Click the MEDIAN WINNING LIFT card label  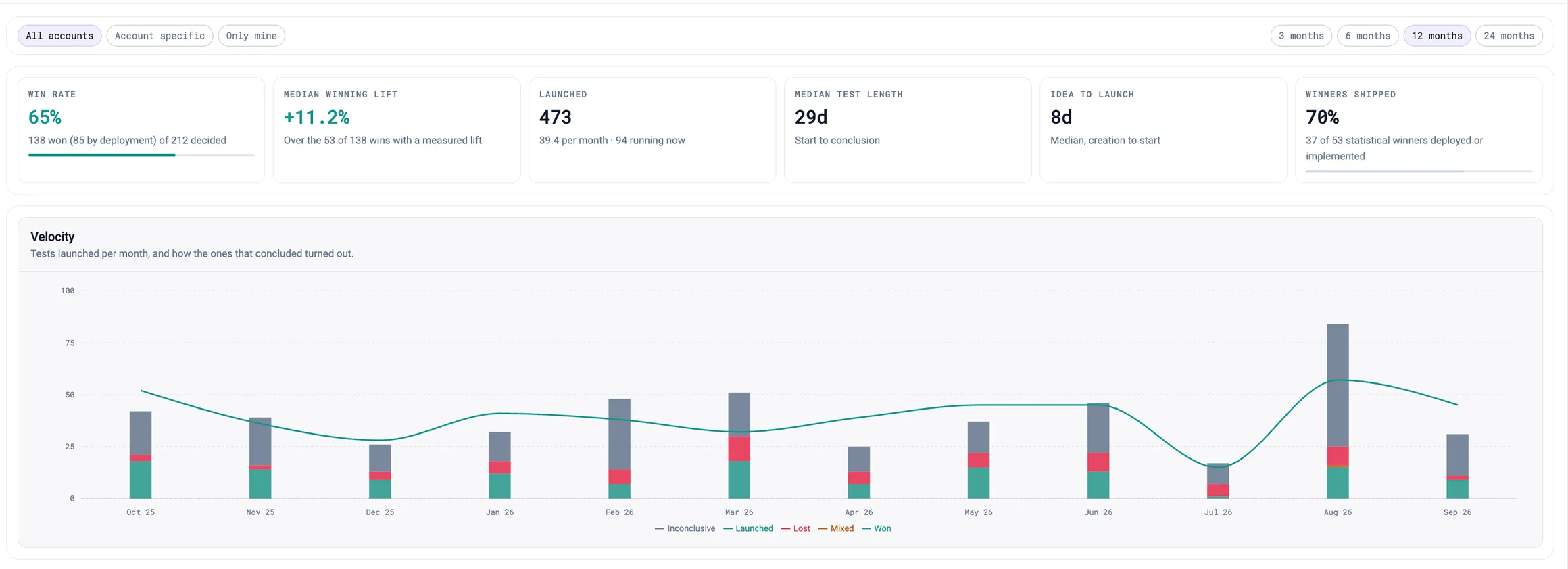[x=341, y=95]
